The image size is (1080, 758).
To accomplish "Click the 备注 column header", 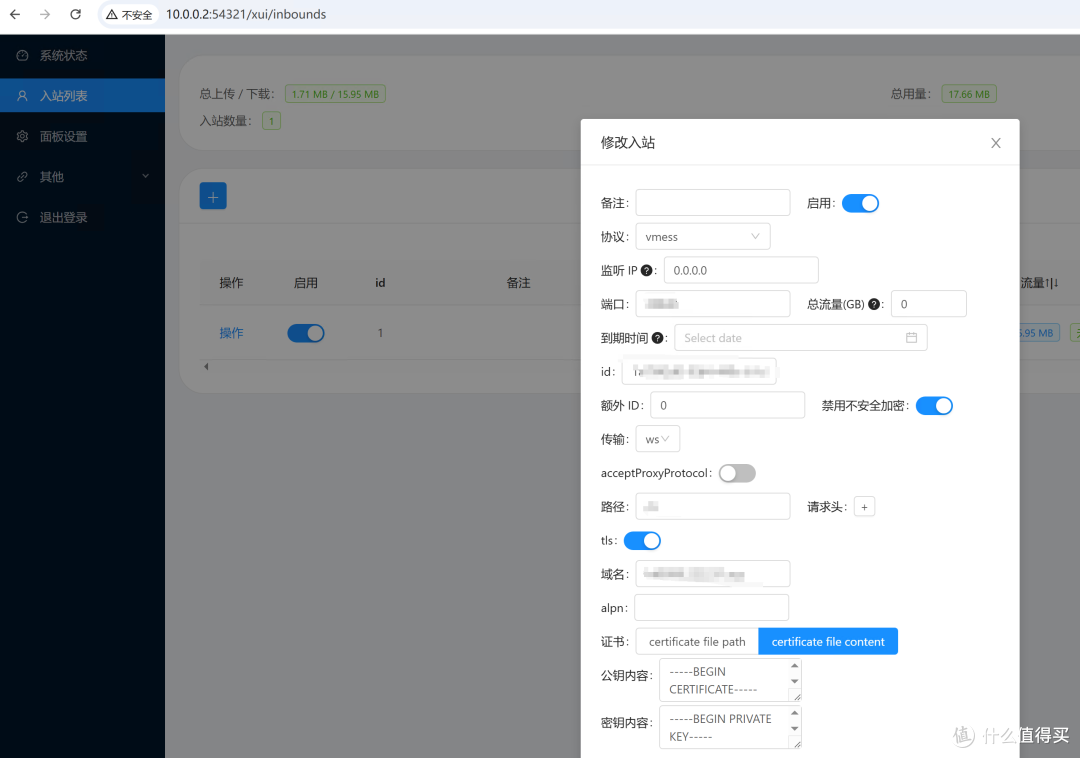I will tap(519, 283).
